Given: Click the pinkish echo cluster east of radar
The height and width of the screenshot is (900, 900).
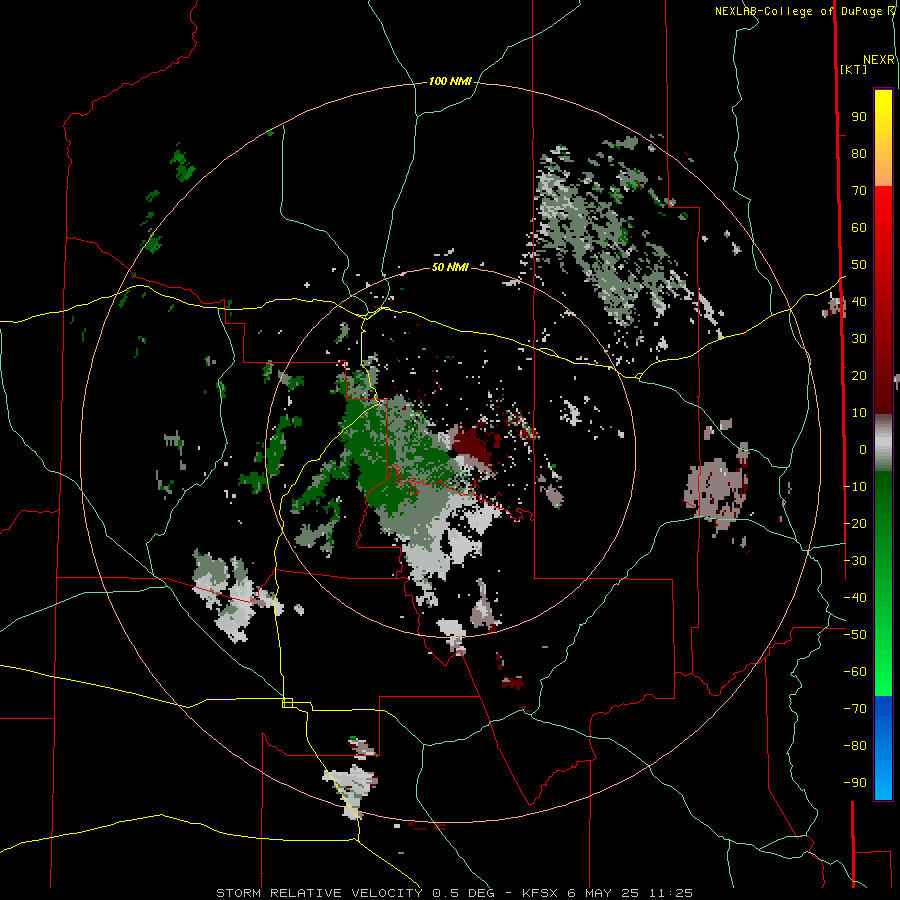Looking at the screenshot, I should pos(717,488).
